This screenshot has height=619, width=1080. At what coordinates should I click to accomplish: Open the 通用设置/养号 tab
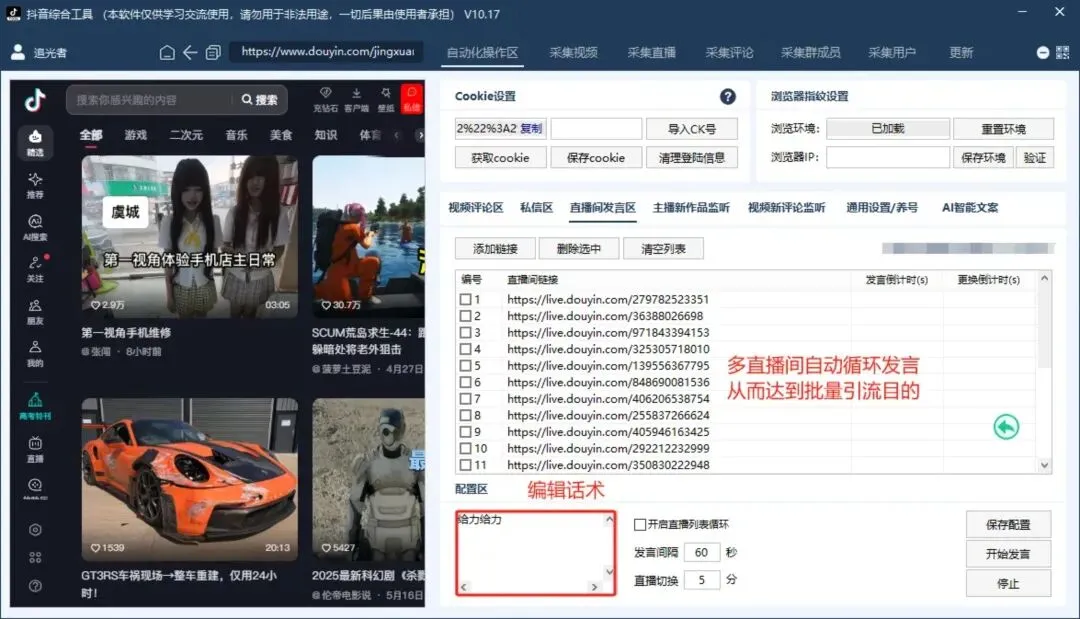(x=882, y=208)
